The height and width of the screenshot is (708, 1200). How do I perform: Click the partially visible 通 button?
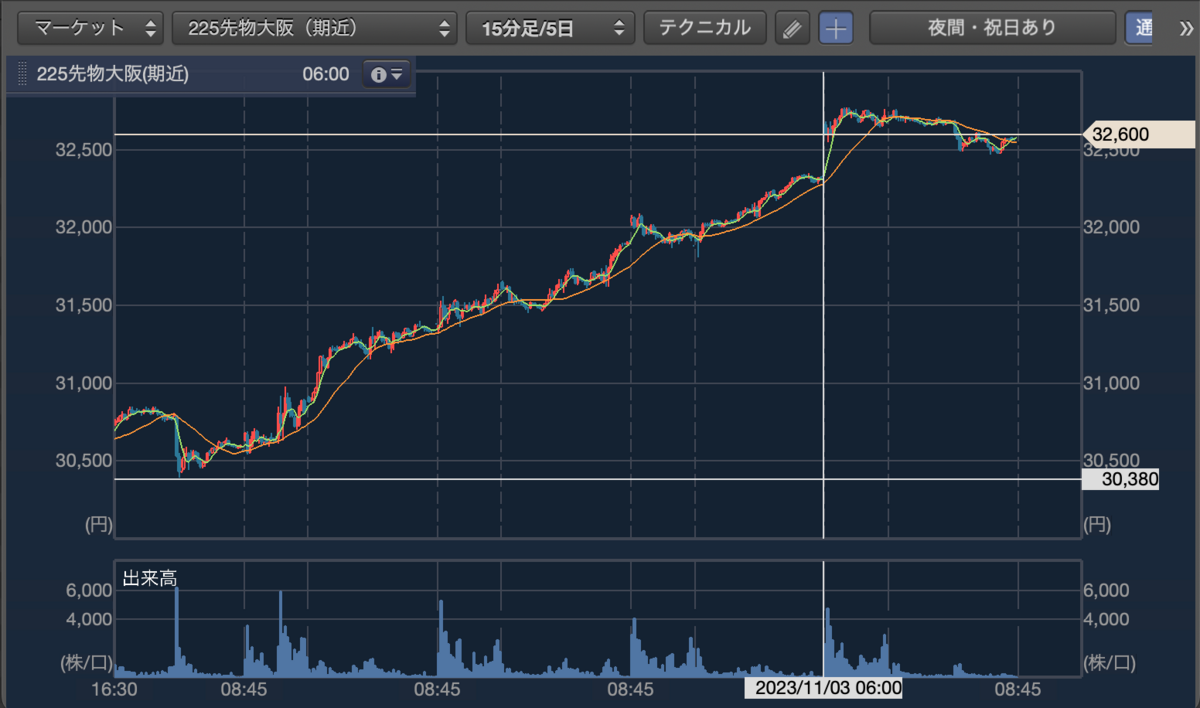[1139, 28]
